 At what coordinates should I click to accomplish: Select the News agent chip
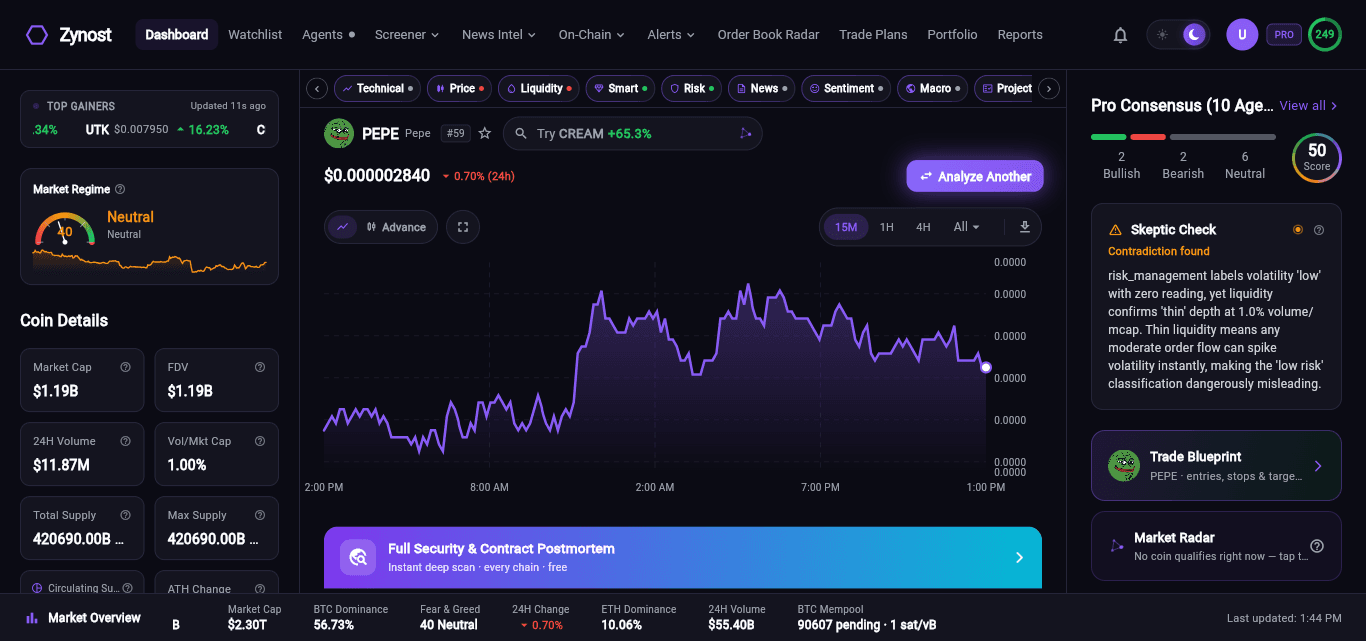[x=761, y=89]
